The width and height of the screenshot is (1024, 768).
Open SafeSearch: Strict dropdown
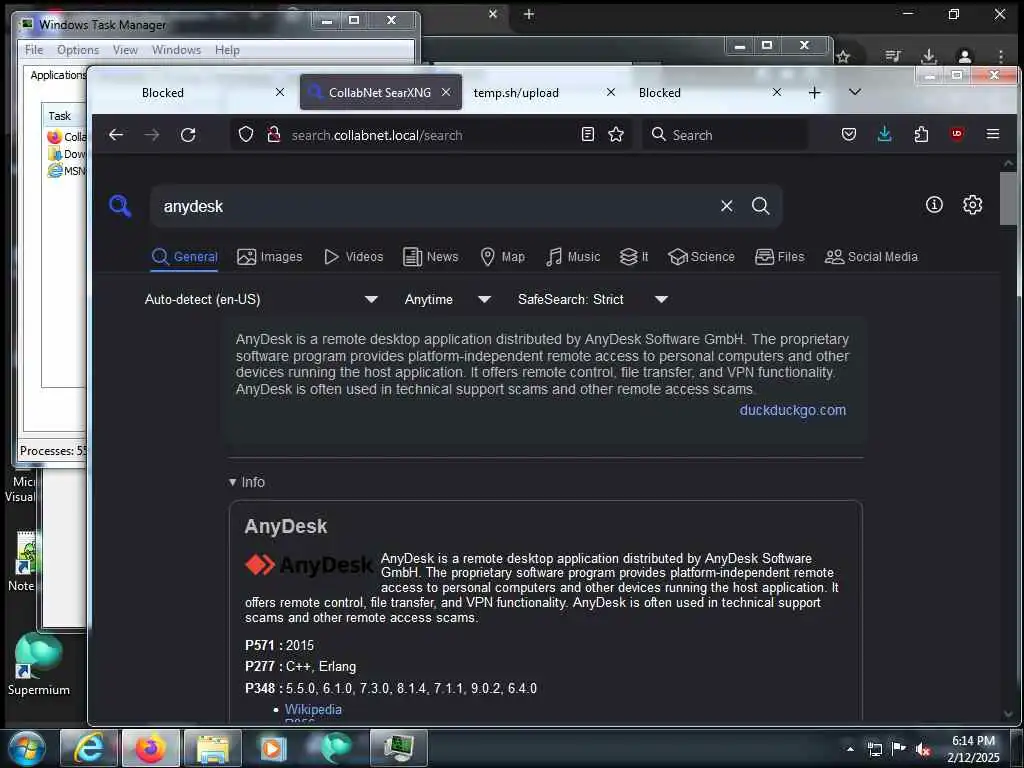click(593, 299)
